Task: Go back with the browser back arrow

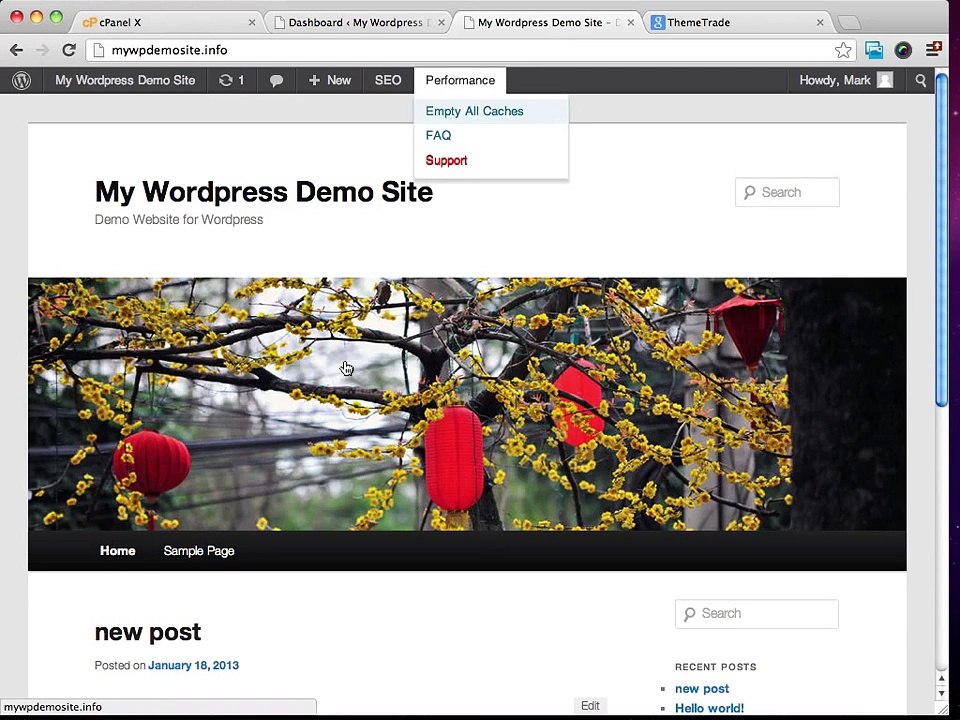Action: [x=17, y=50]
